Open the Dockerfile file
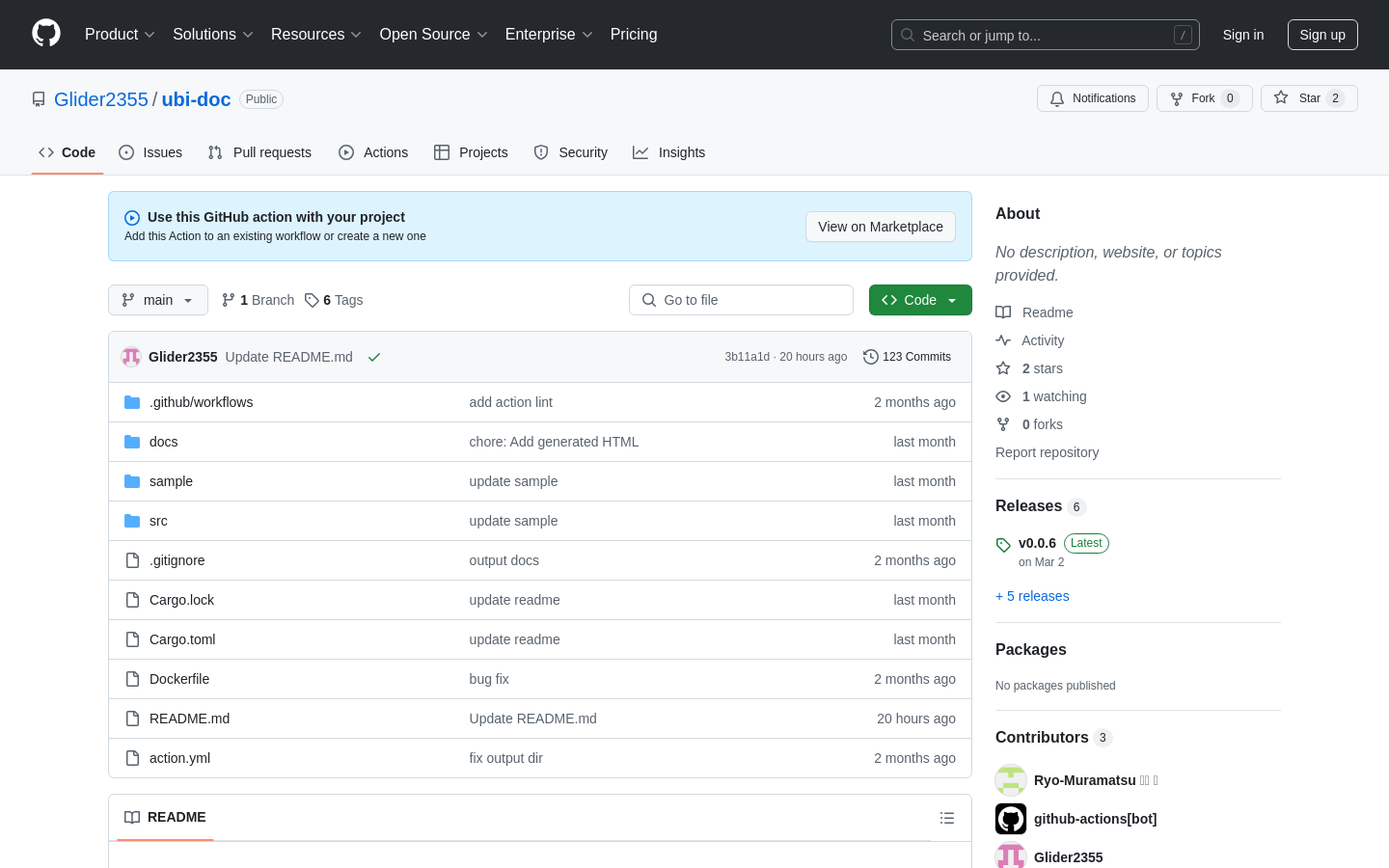 coord(179,679)
